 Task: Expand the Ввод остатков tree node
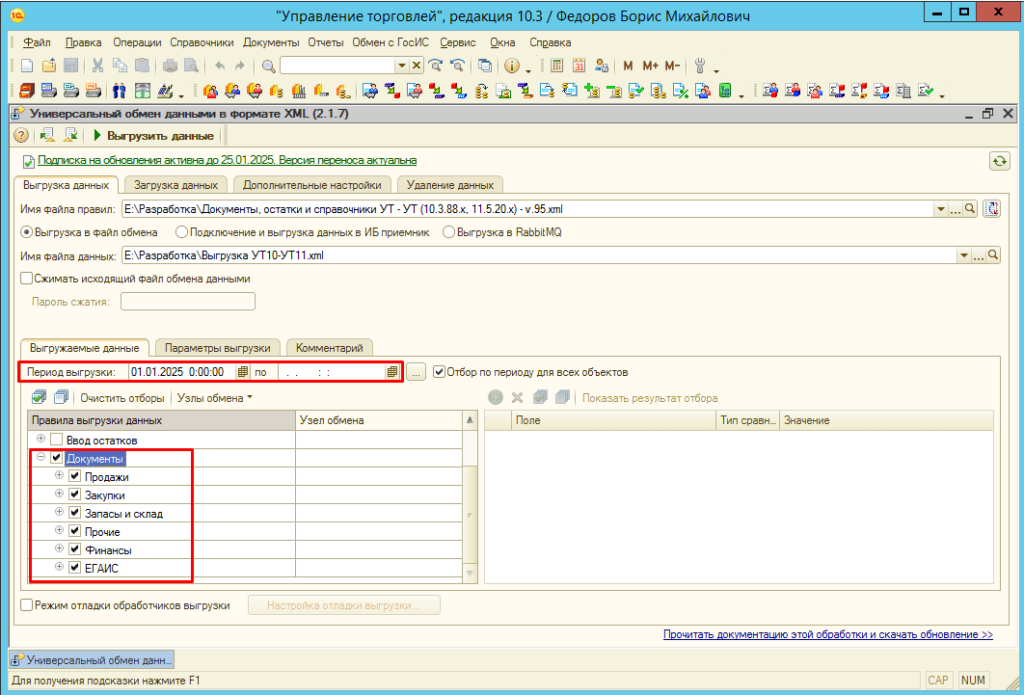(x=41, y=438)
